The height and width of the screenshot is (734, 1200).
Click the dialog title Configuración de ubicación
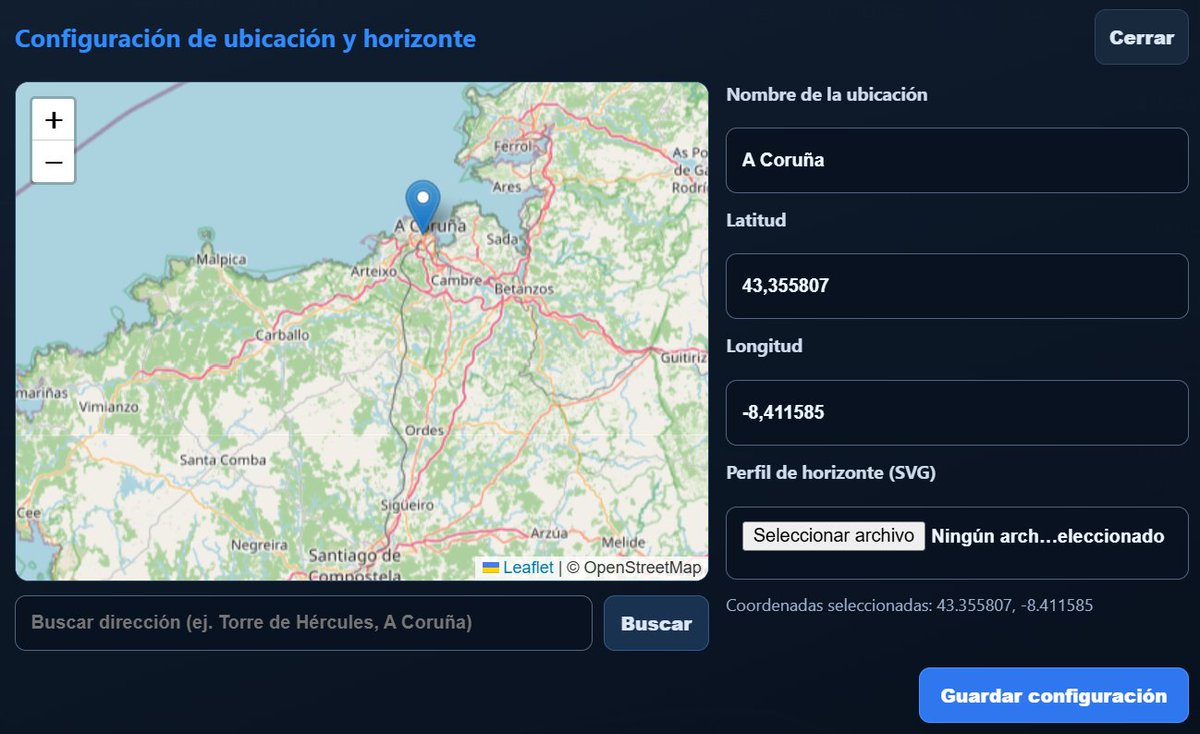(x=245, y=39)
